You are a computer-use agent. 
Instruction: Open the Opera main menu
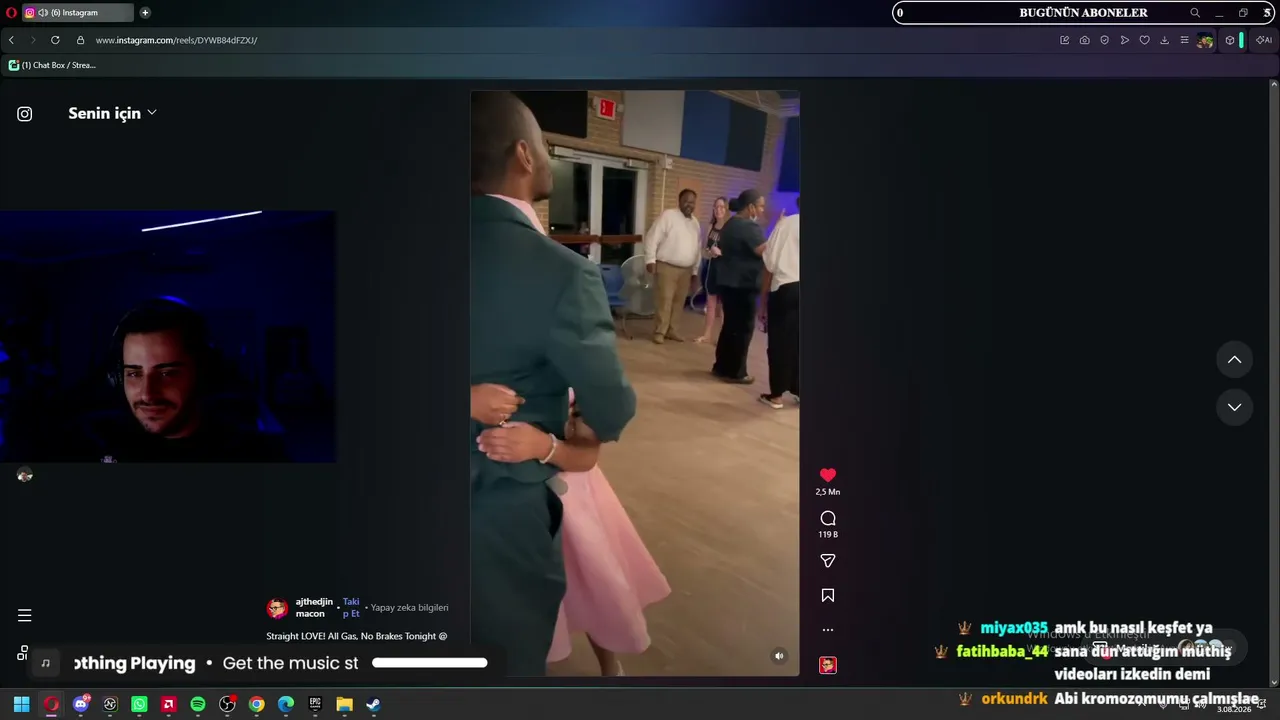pyautogui.click(x=11, y=13)
